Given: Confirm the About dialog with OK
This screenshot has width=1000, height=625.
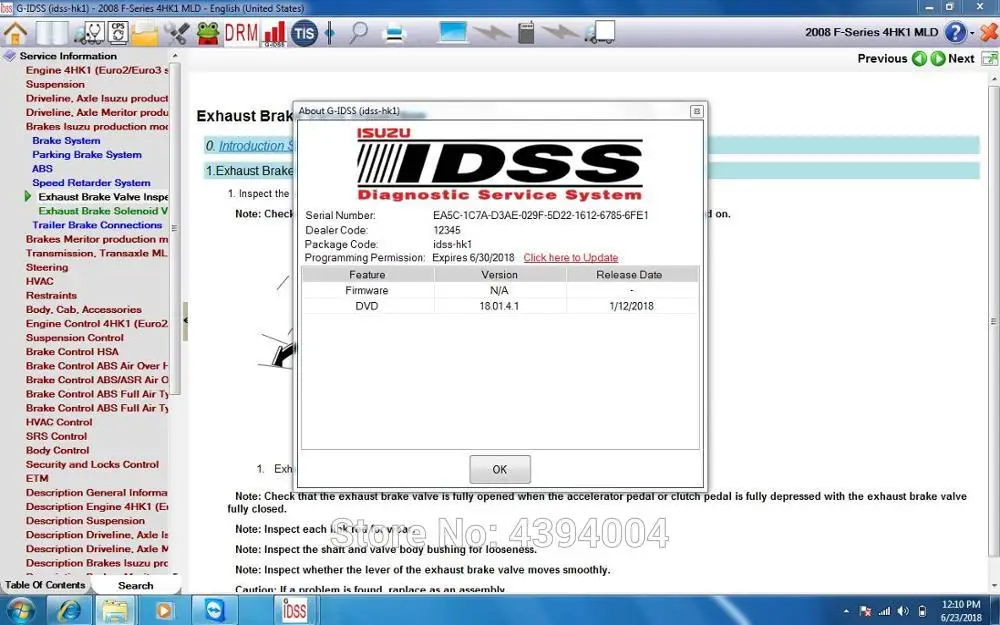Looking at the screenshot, I should (499, 469).
